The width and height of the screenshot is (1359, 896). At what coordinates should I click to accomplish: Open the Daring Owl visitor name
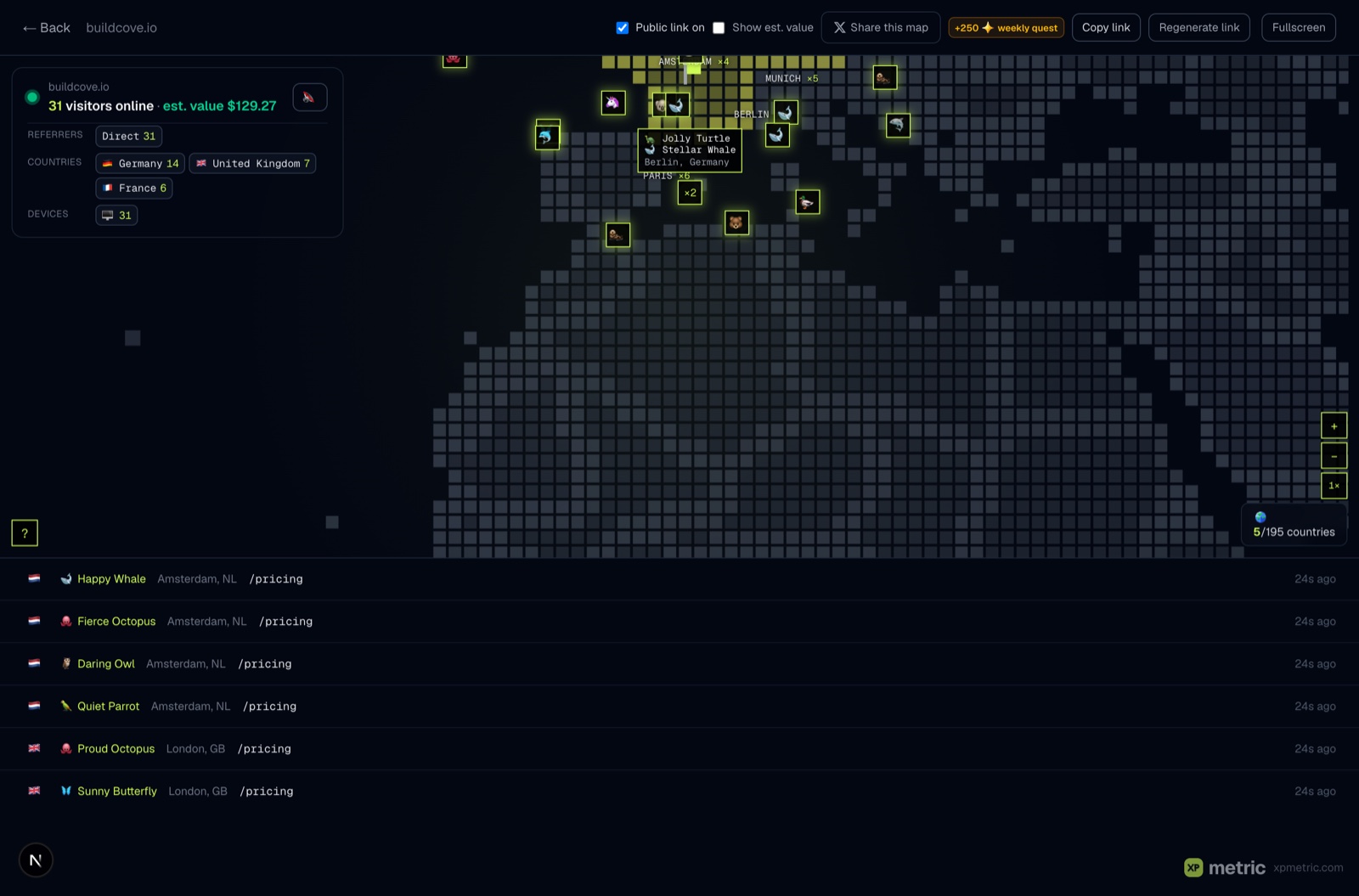(x=106, y=664)
